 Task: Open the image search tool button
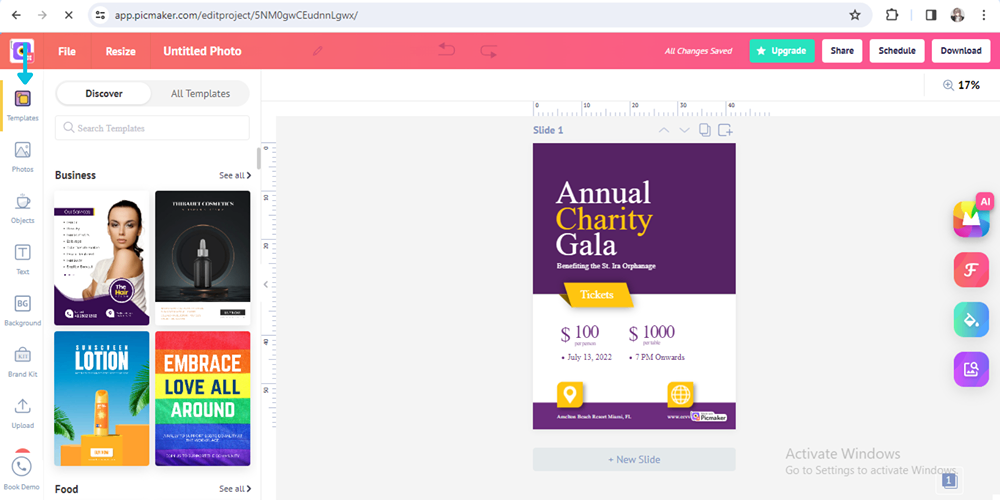(x=971, y=369)
